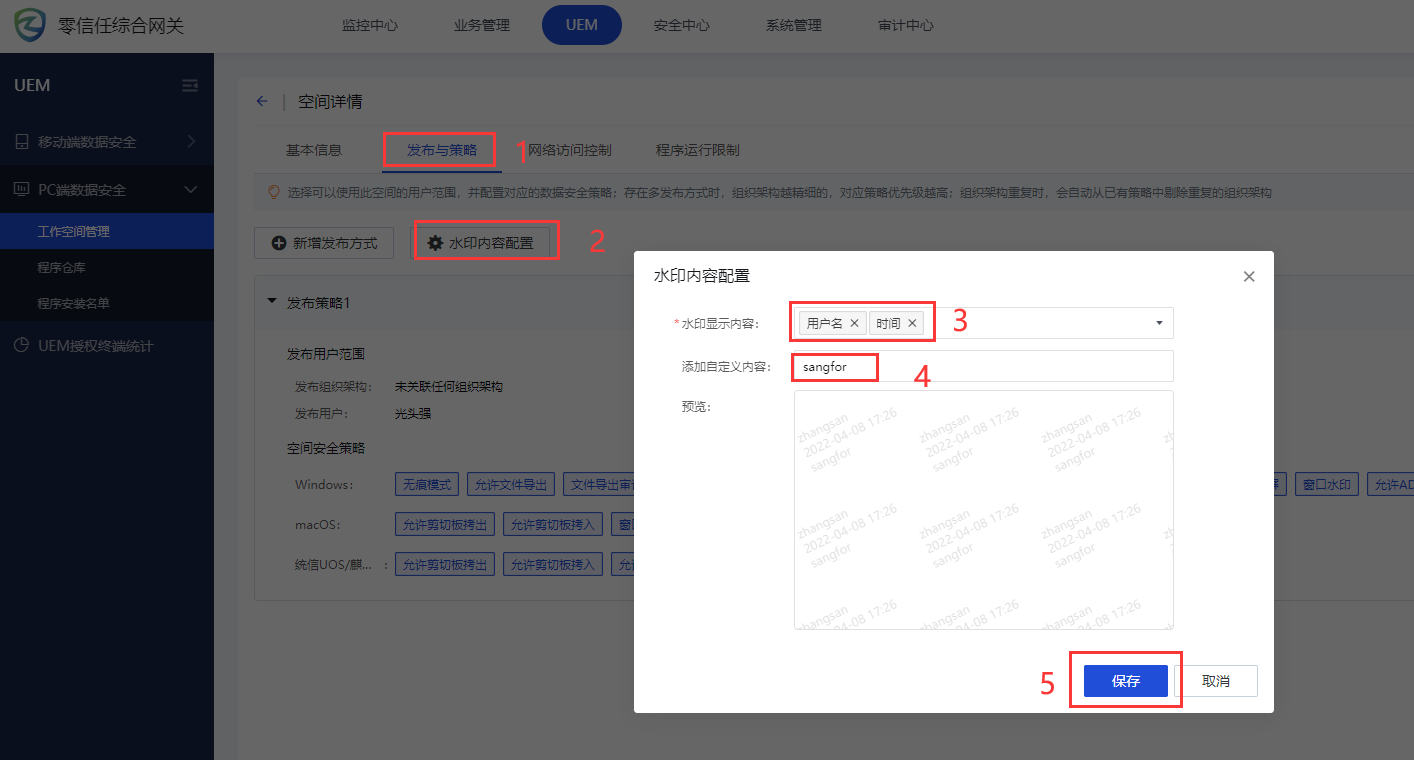Screen dimensions: 1414x760
Task: Click the 添加自定义内容 input field
Action: (x=983, y=366)
